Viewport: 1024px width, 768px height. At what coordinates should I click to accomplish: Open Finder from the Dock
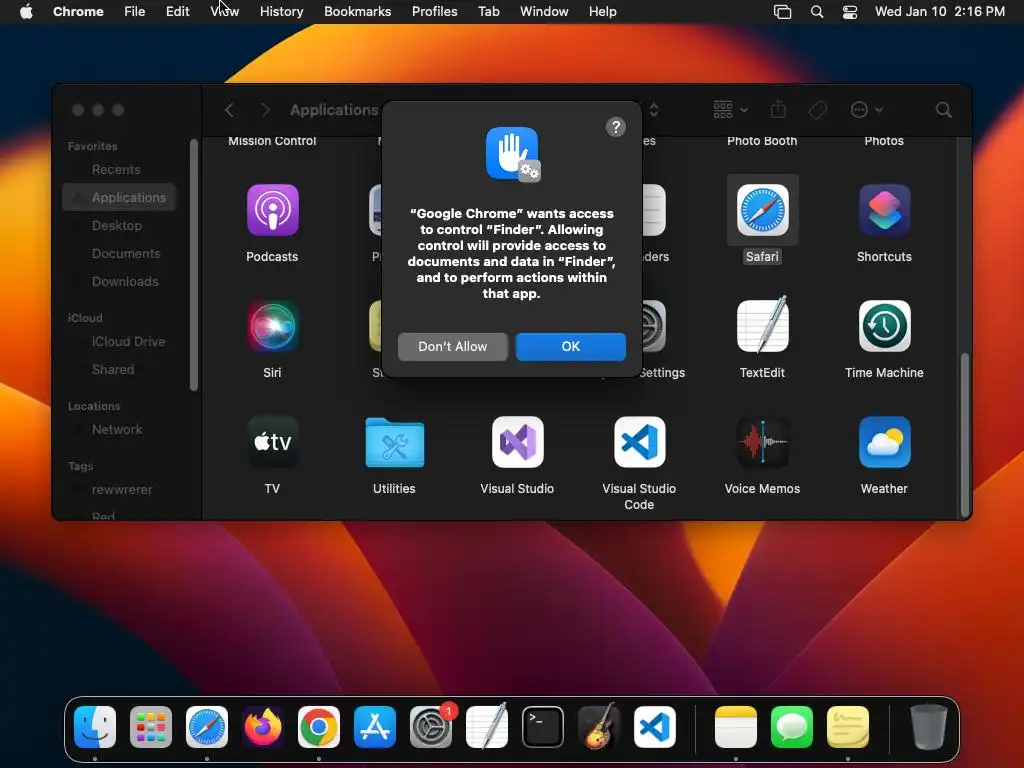point(95,727)
